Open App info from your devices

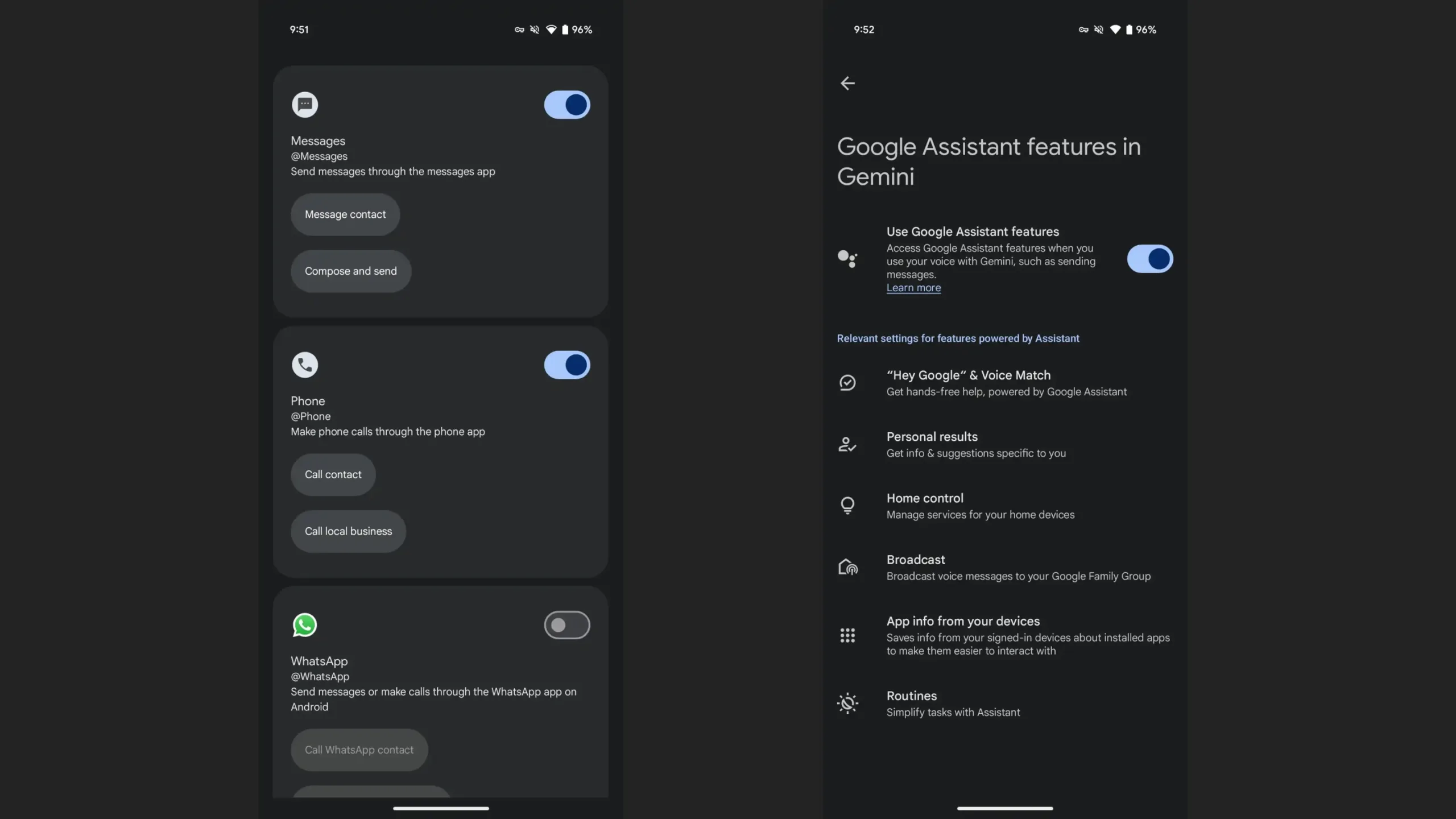coord(1005,635)
